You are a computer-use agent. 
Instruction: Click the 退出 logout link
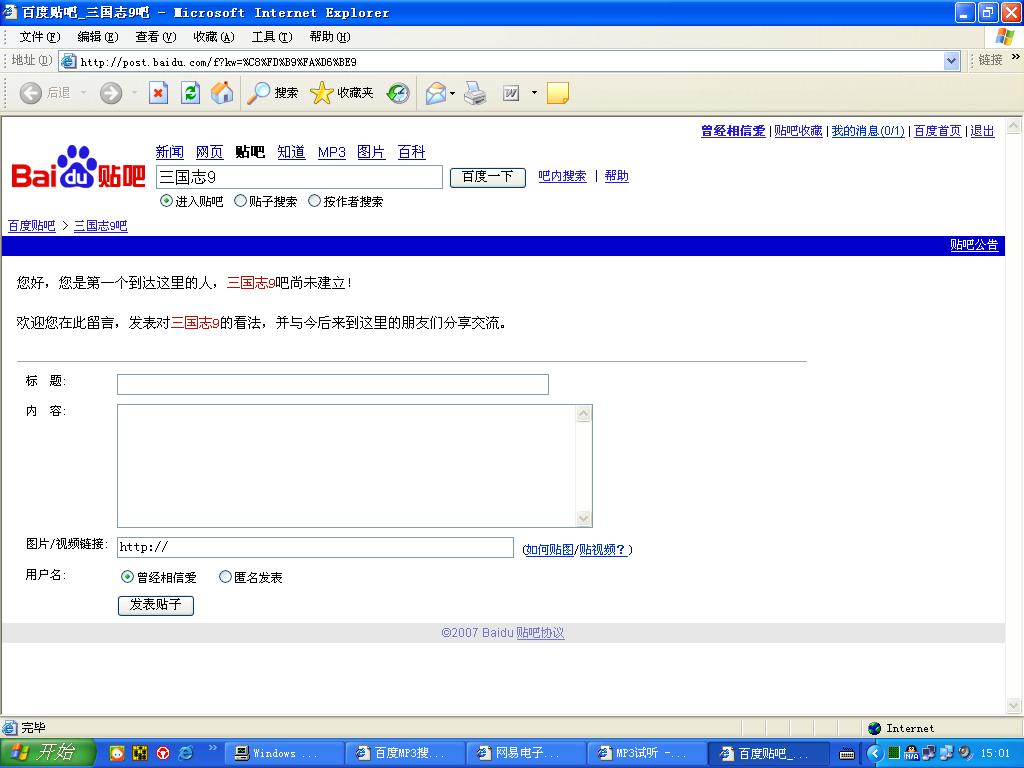pyautogui.click(x=982, y=131)
